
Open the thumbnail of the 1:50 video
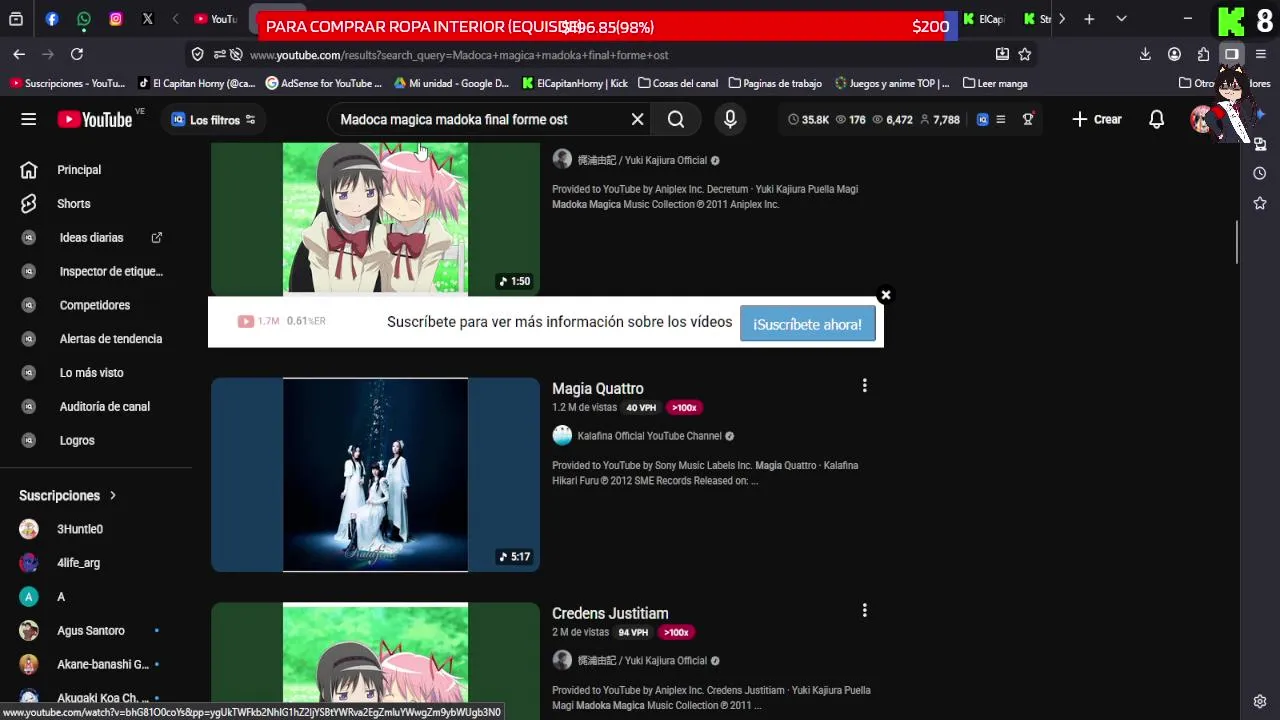click(x=375, y=218)
